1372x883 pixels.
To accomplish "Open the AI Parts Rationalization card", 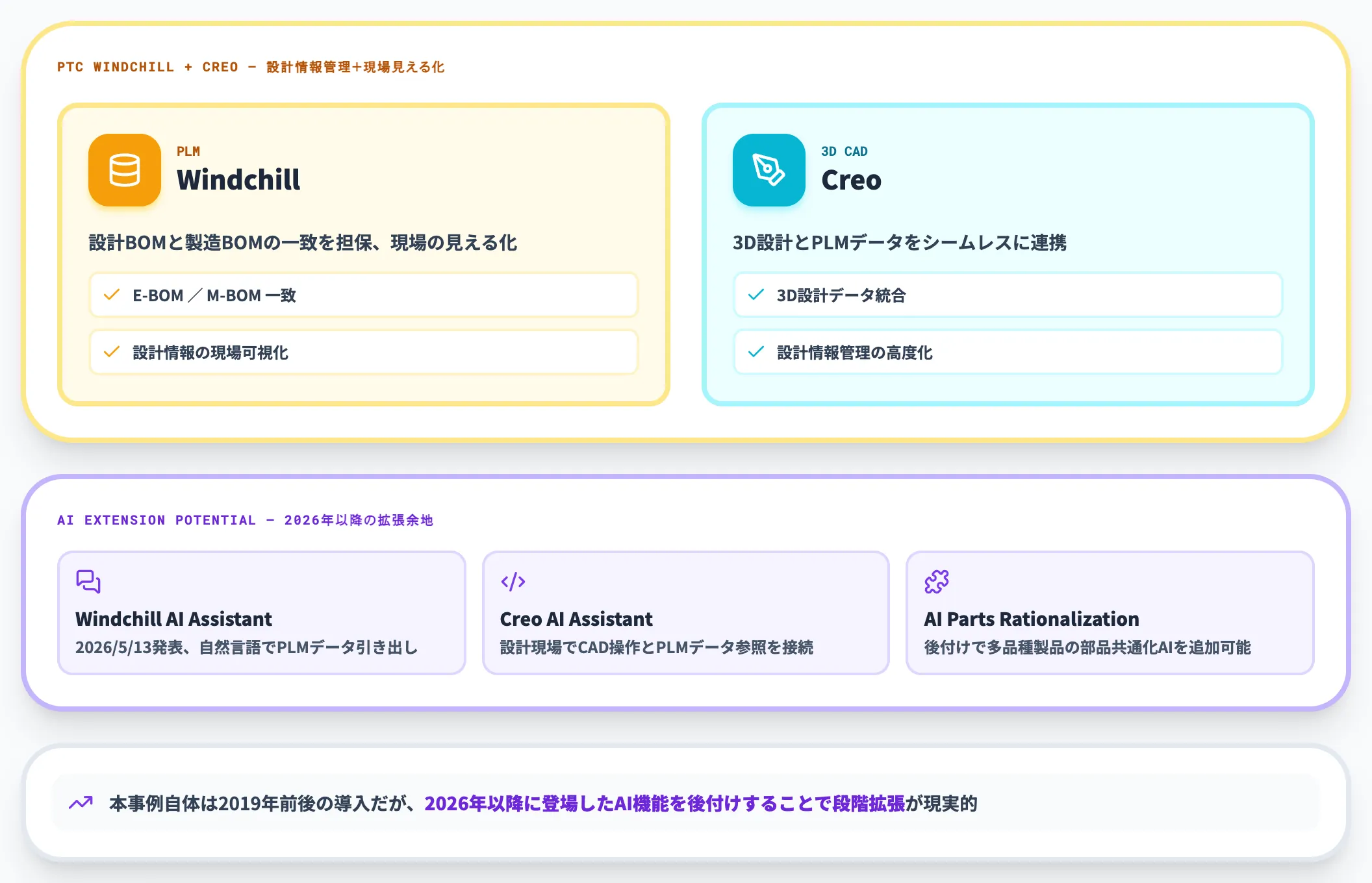I will pos(1110,613).
